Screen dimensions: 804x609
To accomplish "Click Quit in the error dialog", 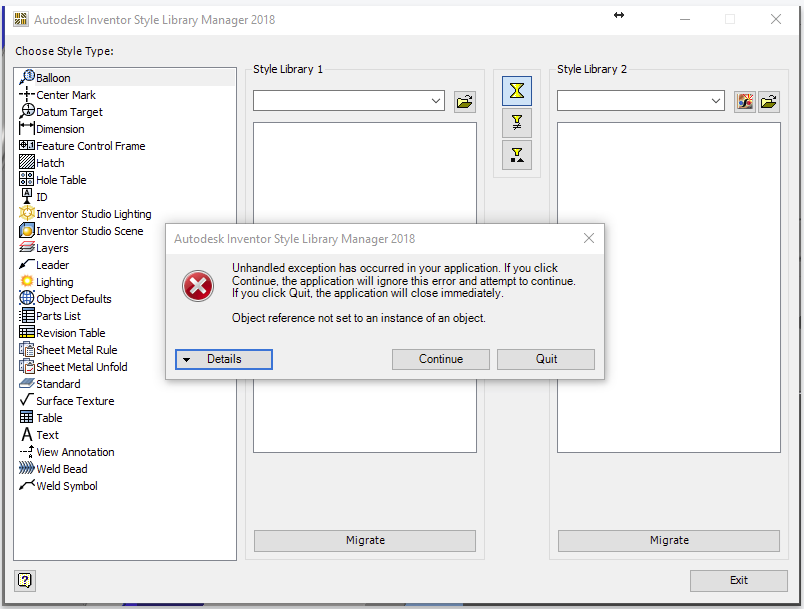I will click(x=545, y=360).
